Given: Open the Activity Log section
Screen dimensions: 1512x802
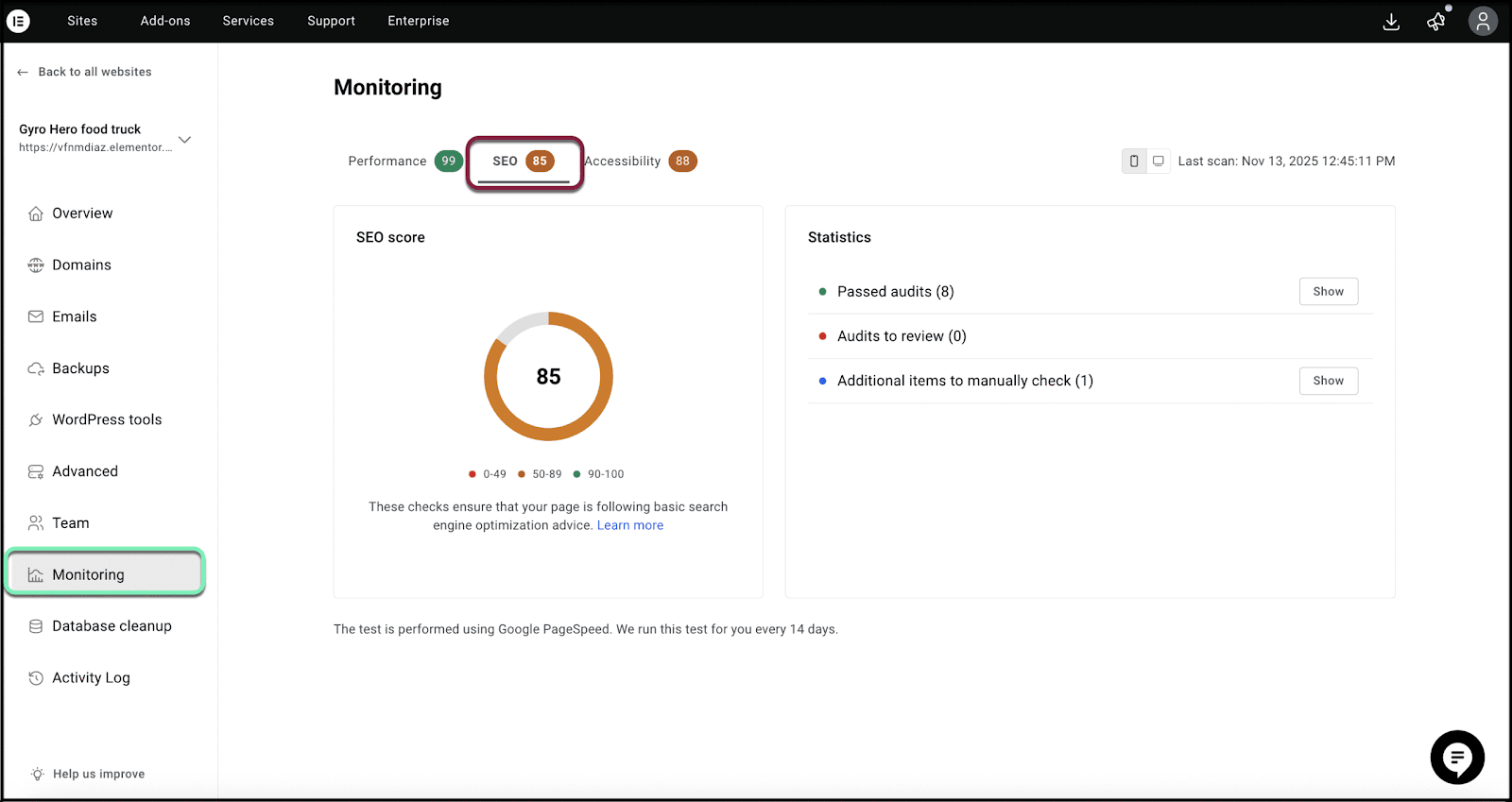Looking at the screenshot, I should pyautogui.click(x=92, y=677).
